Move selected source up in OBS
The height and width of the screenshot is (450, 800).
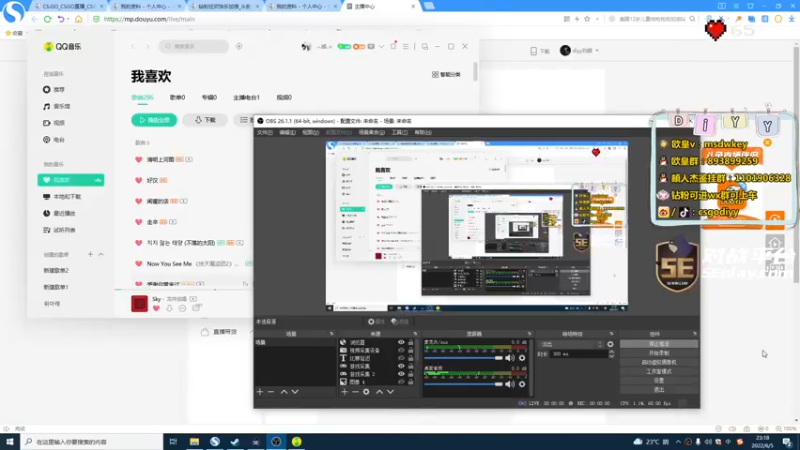[380, 392]
